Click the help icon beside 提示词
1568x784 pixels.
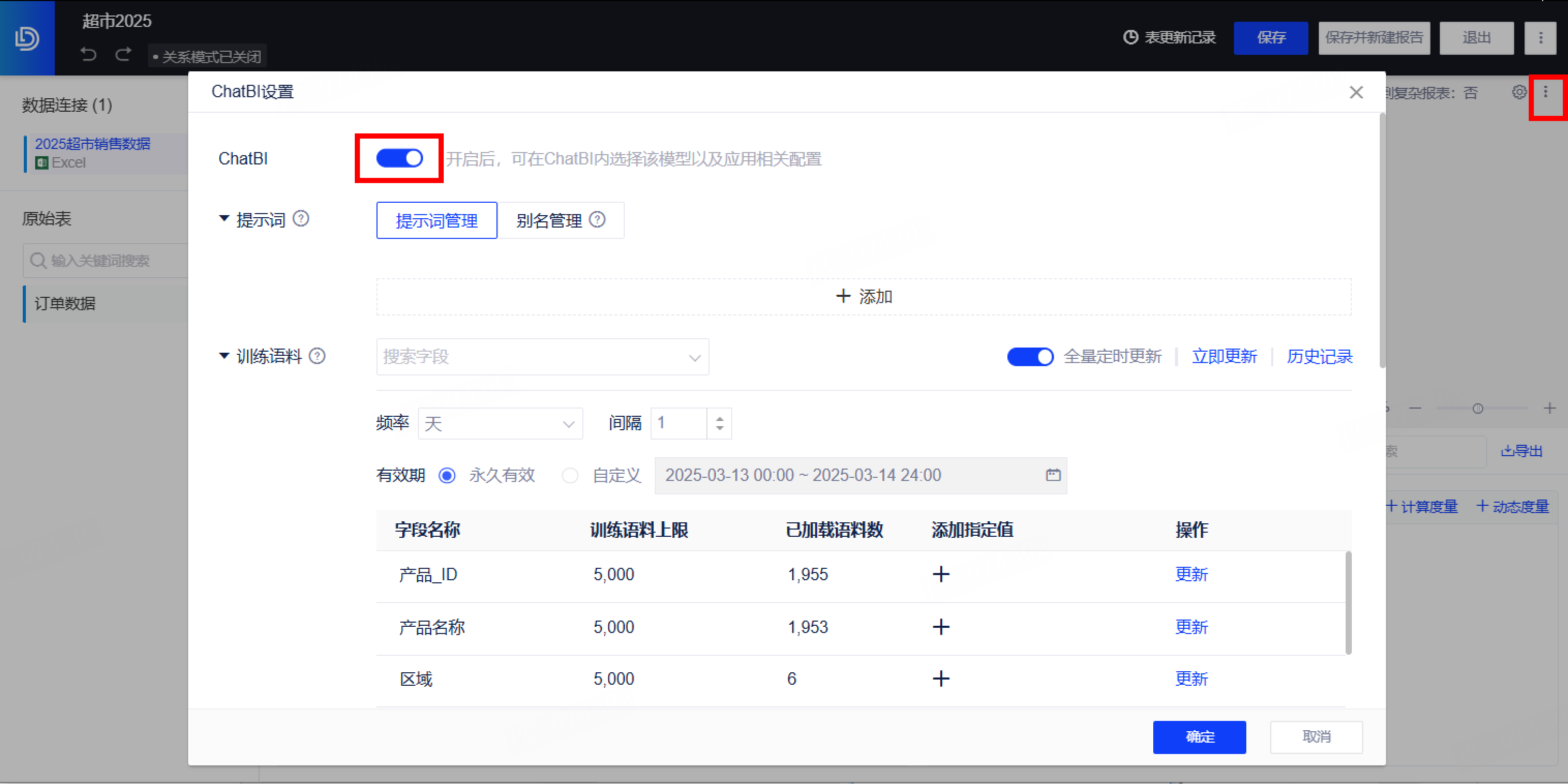[300, 219]
